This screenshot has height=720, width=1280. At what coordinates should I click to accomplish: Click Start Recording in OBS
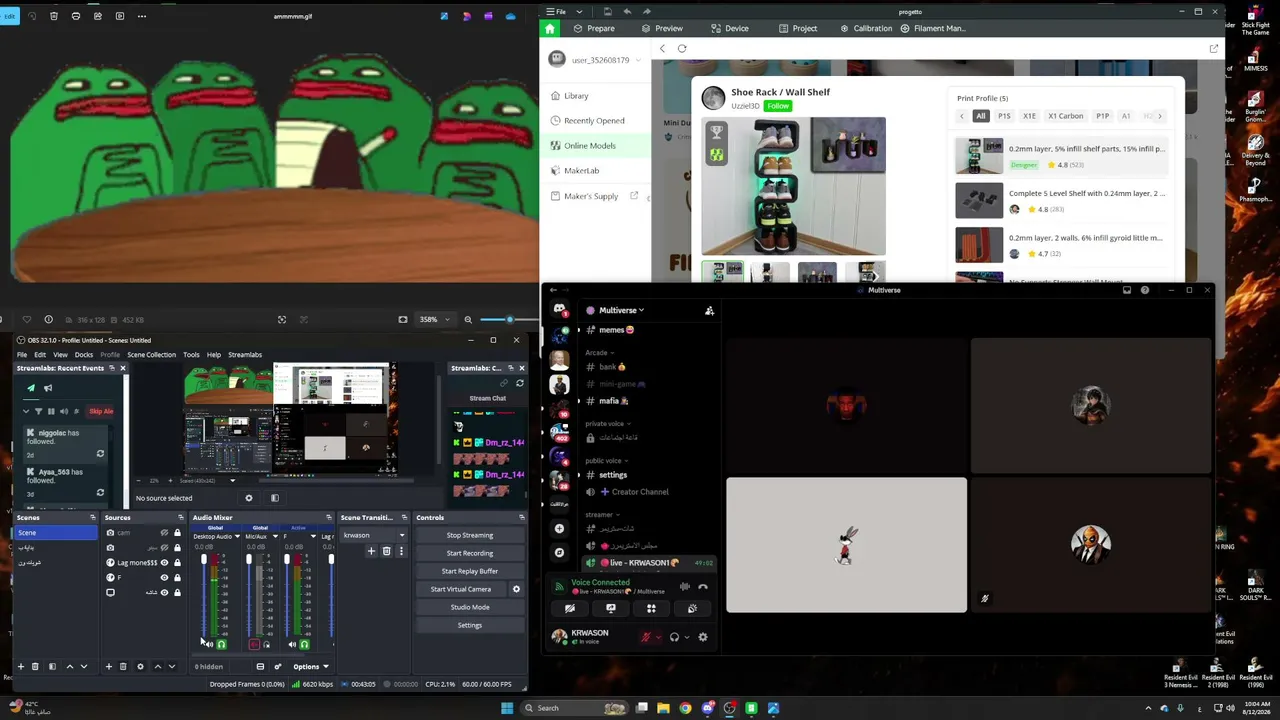(469, 553)
